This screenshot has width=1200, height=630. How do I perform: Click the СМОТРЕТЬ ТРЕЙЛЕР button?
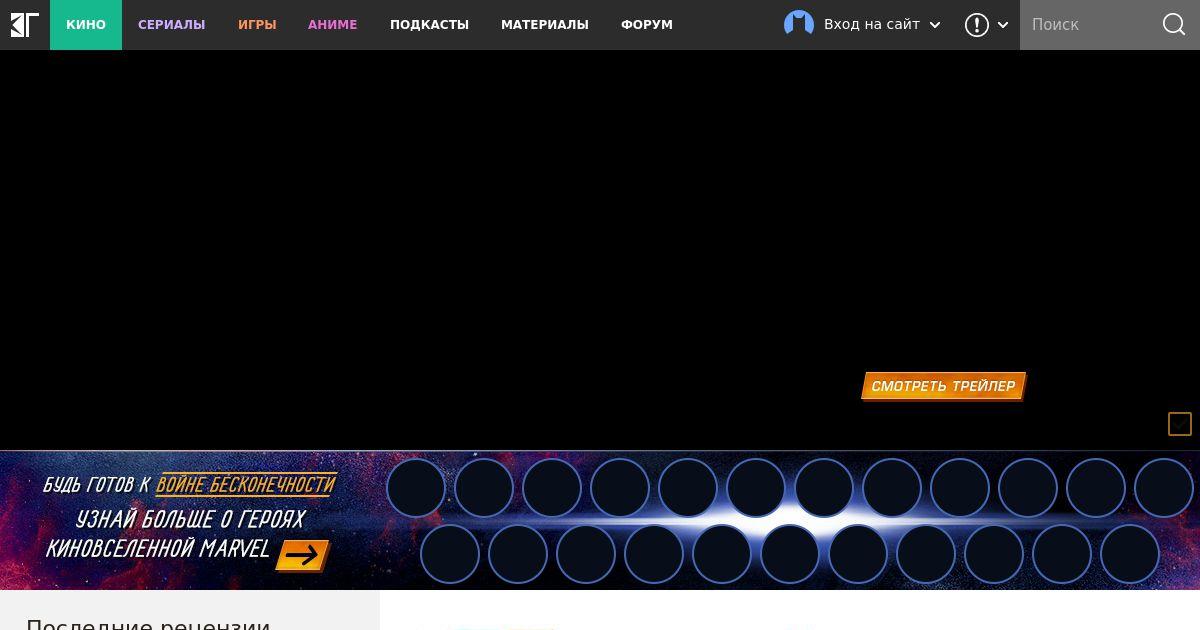[943, 386]
